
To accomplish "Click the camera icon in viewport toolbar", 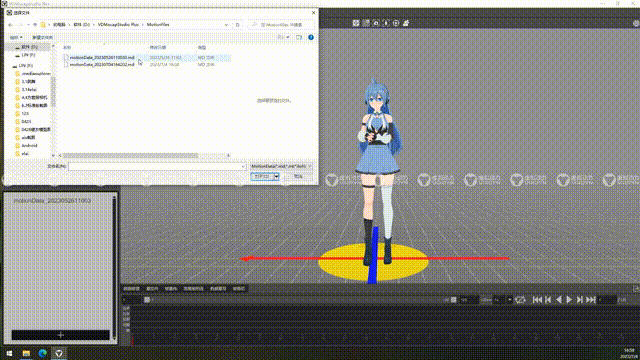I will [376, 23].
